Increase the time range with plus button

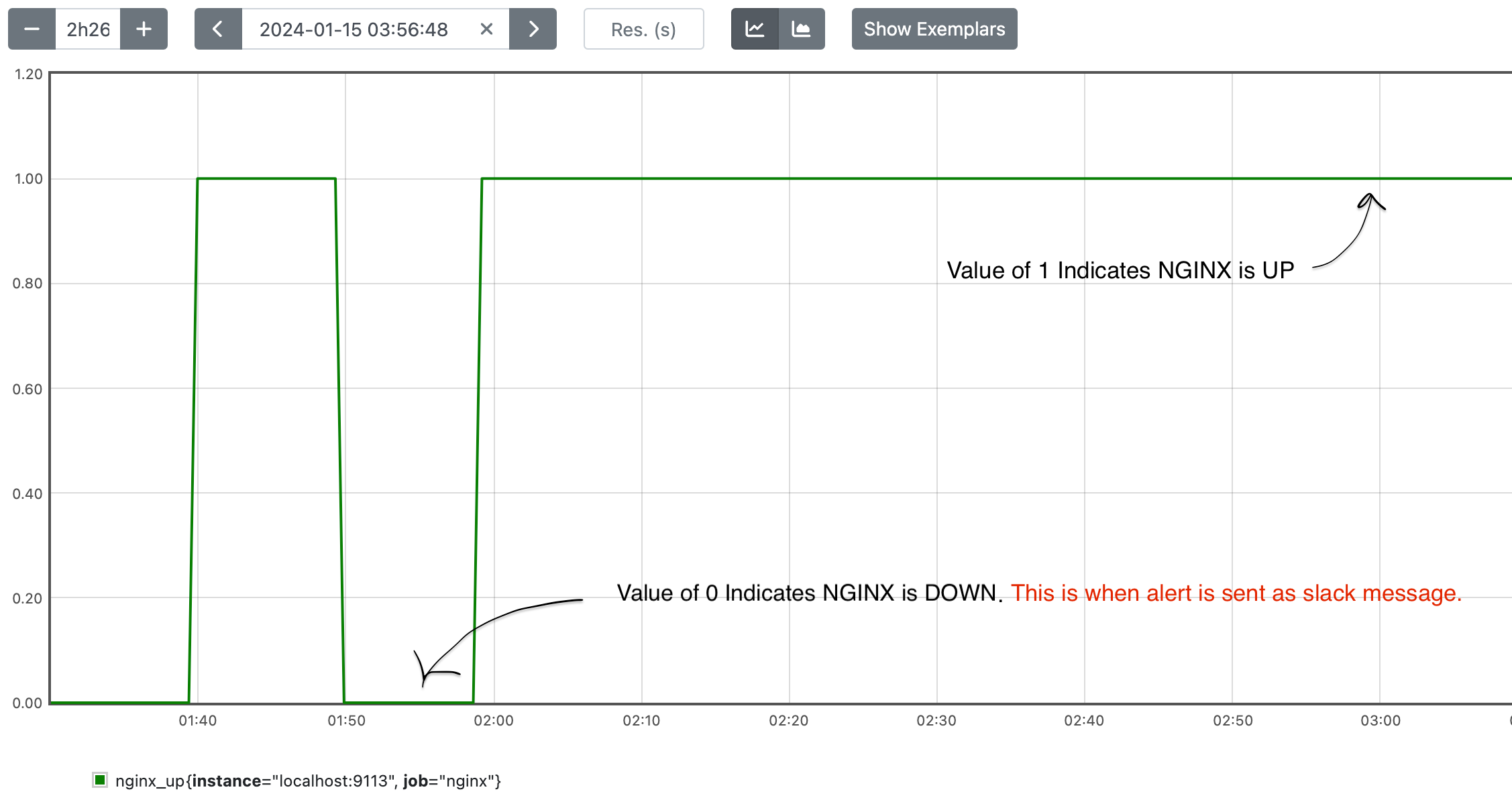144,29
